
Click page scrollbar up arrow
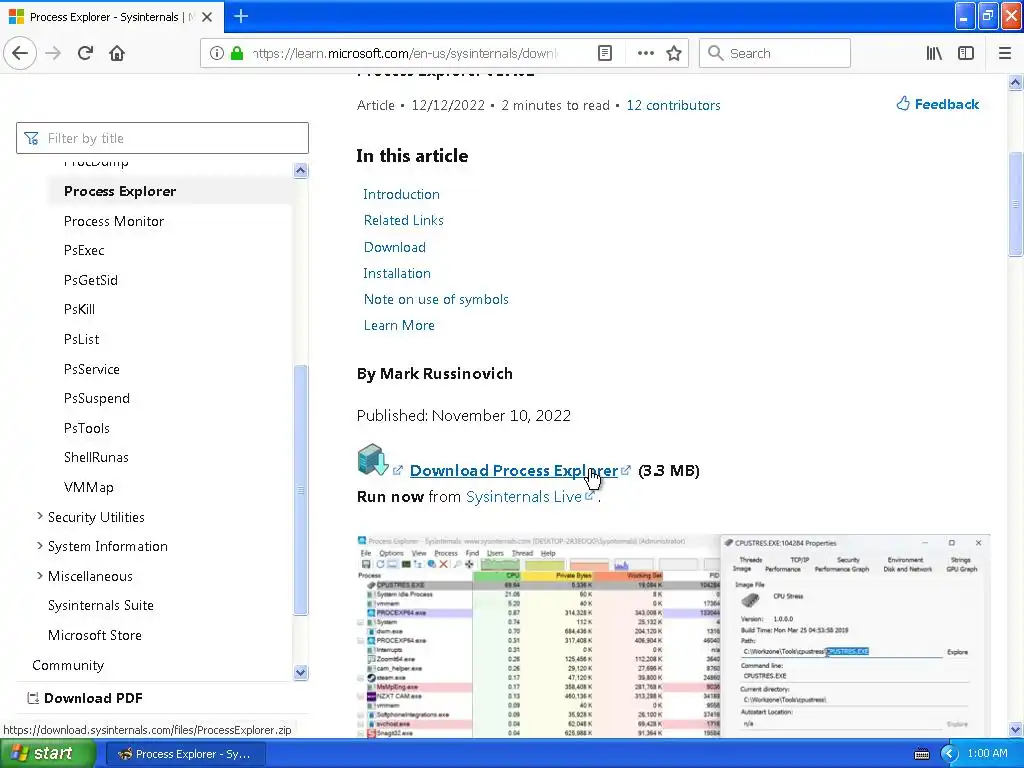click(1015, 82)
